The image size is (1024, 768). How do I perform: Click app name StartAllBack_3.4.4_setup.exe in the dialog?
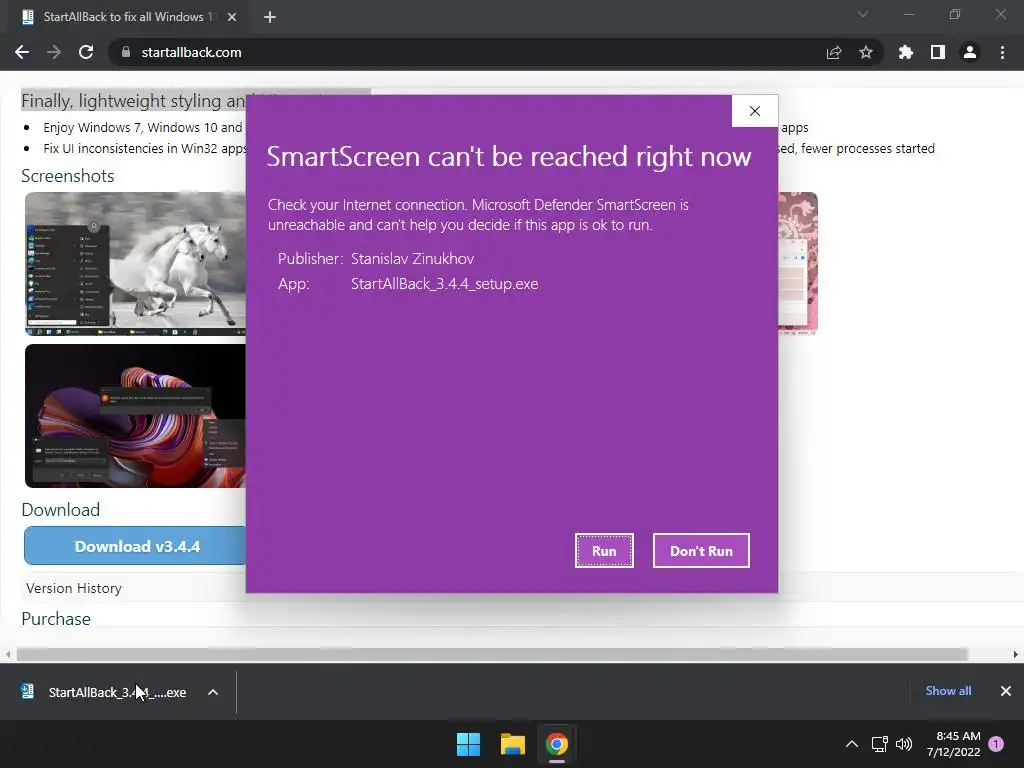[x=445, y=284]
